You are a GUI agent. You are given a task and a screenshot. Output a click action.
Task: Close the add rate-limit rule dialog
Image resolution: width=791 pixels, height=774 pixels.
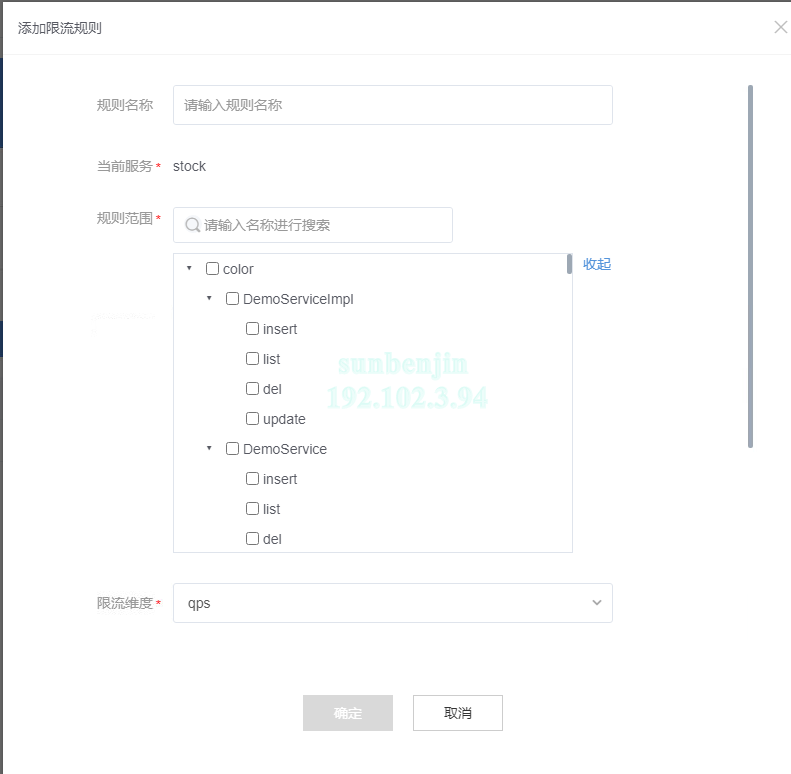(x=780, y=27)
